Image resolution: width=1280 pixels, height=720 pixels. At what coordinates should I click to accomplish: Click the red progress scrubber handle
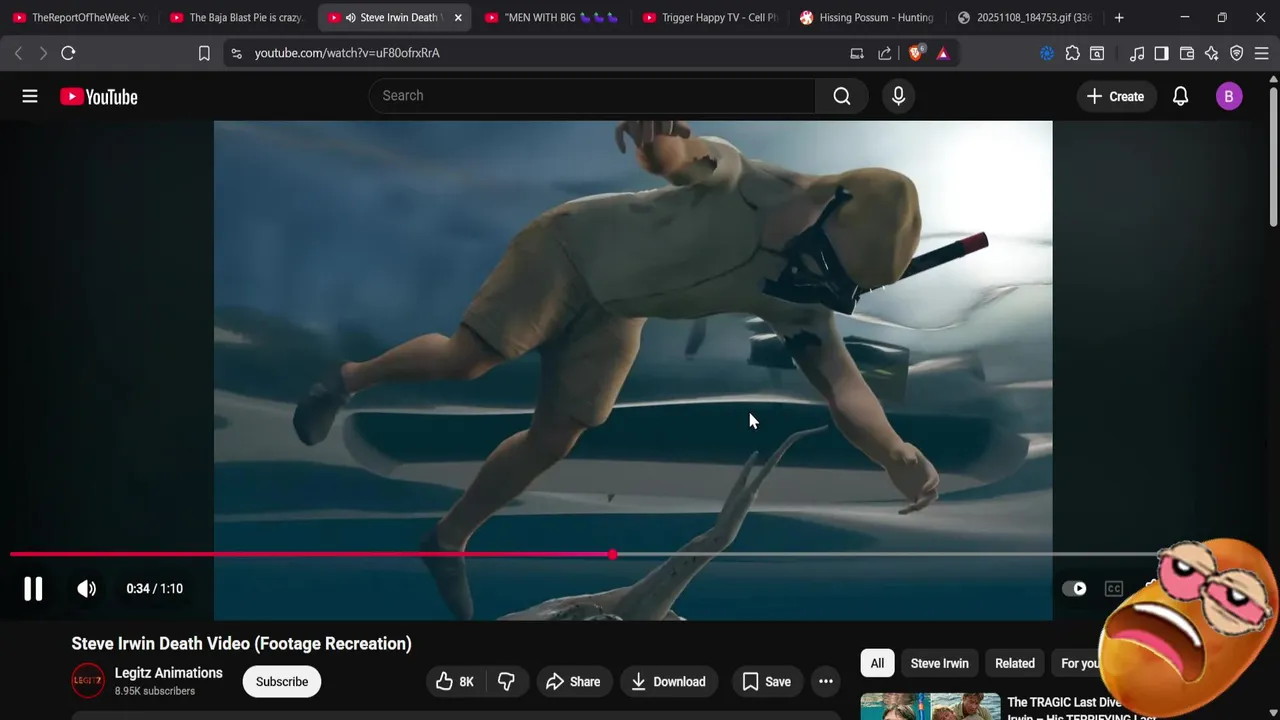click(612, 554)
